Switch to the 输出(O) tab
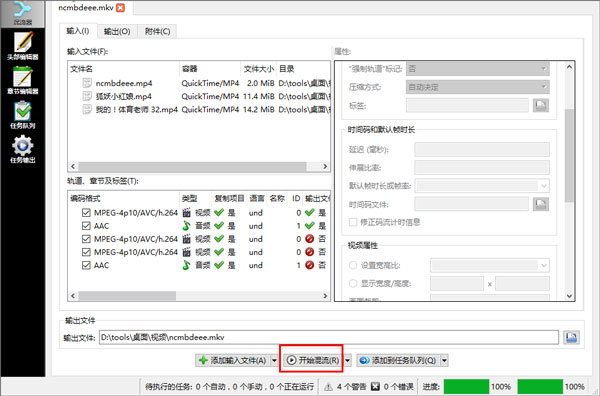Image resolution: width=600 pixels, height=396 pixels. [117, 31]
